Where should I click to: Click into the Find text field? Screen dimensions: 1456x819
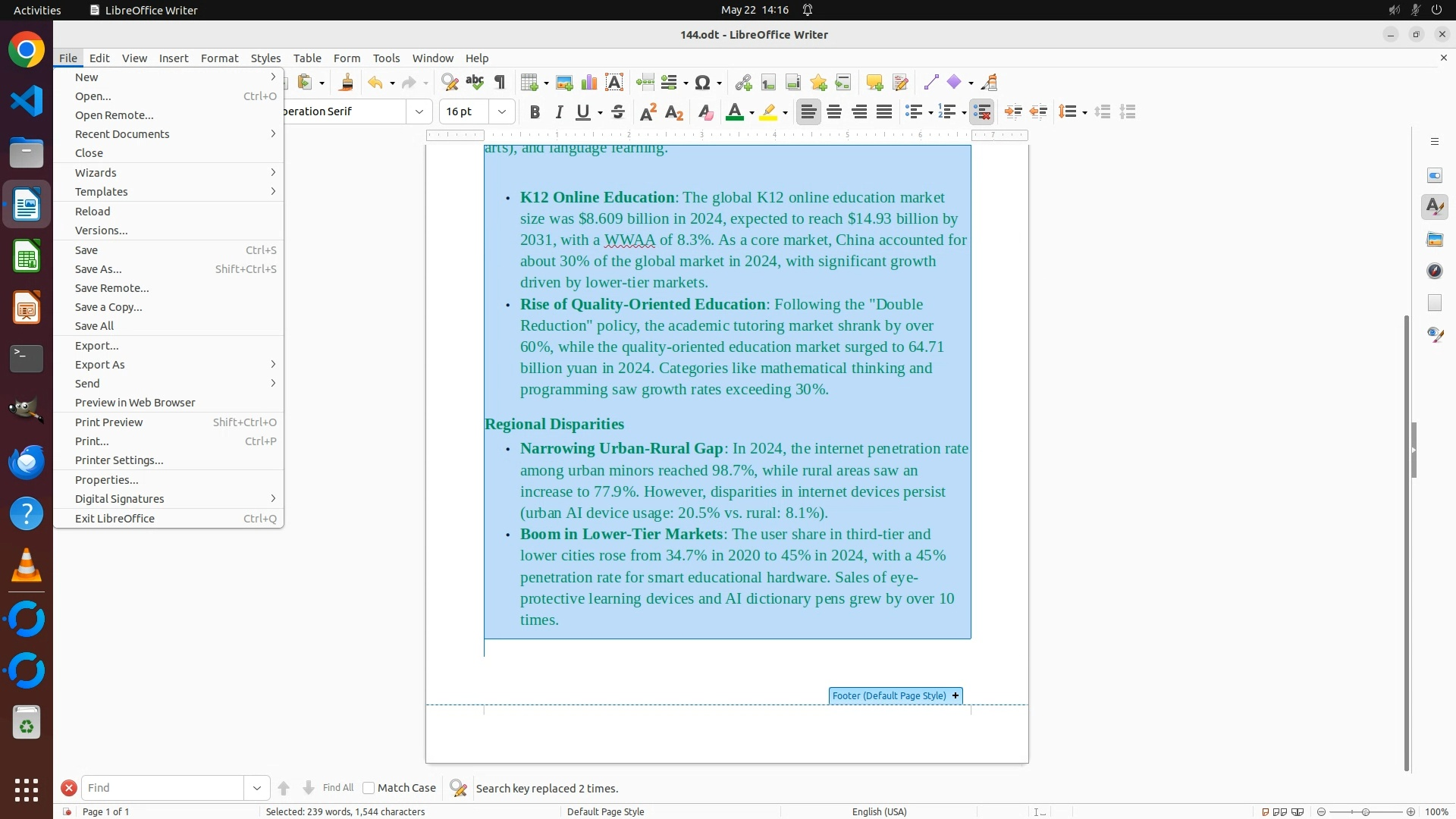pos(162,788)
